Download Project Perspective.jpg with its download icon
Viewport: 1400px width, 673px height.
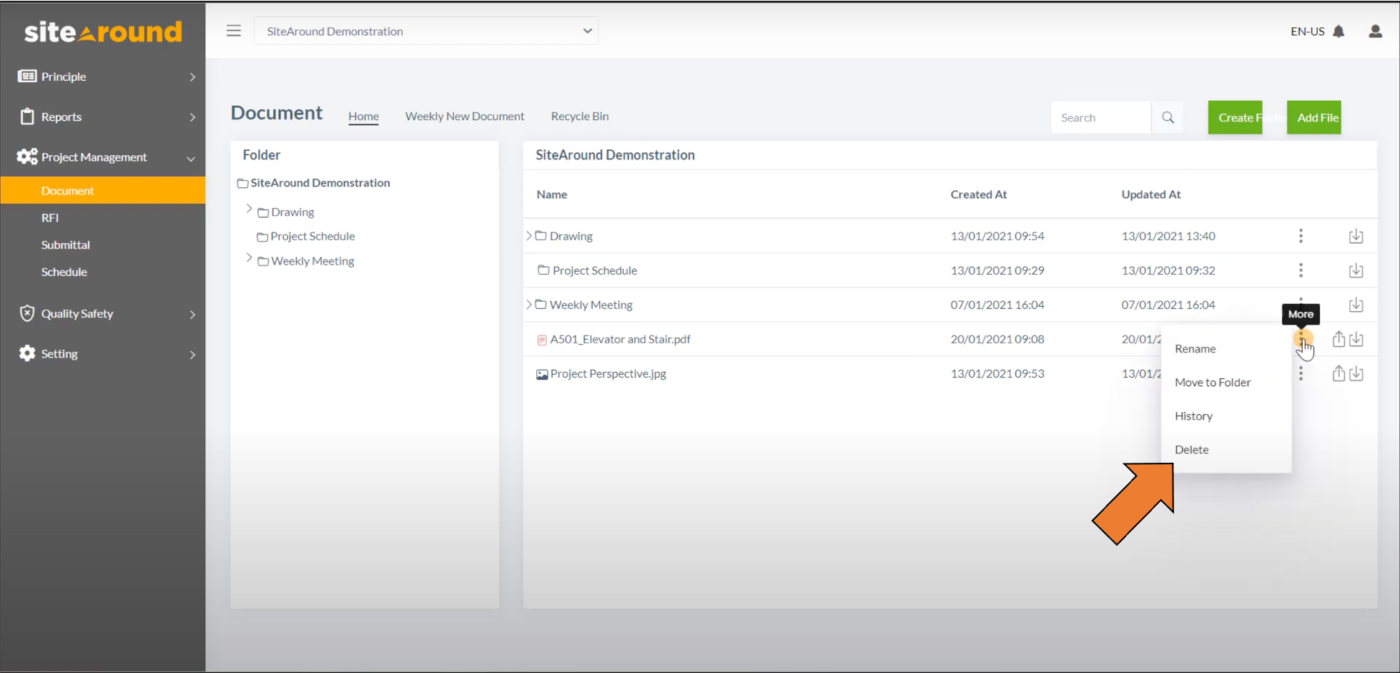tap(1356, 373)
